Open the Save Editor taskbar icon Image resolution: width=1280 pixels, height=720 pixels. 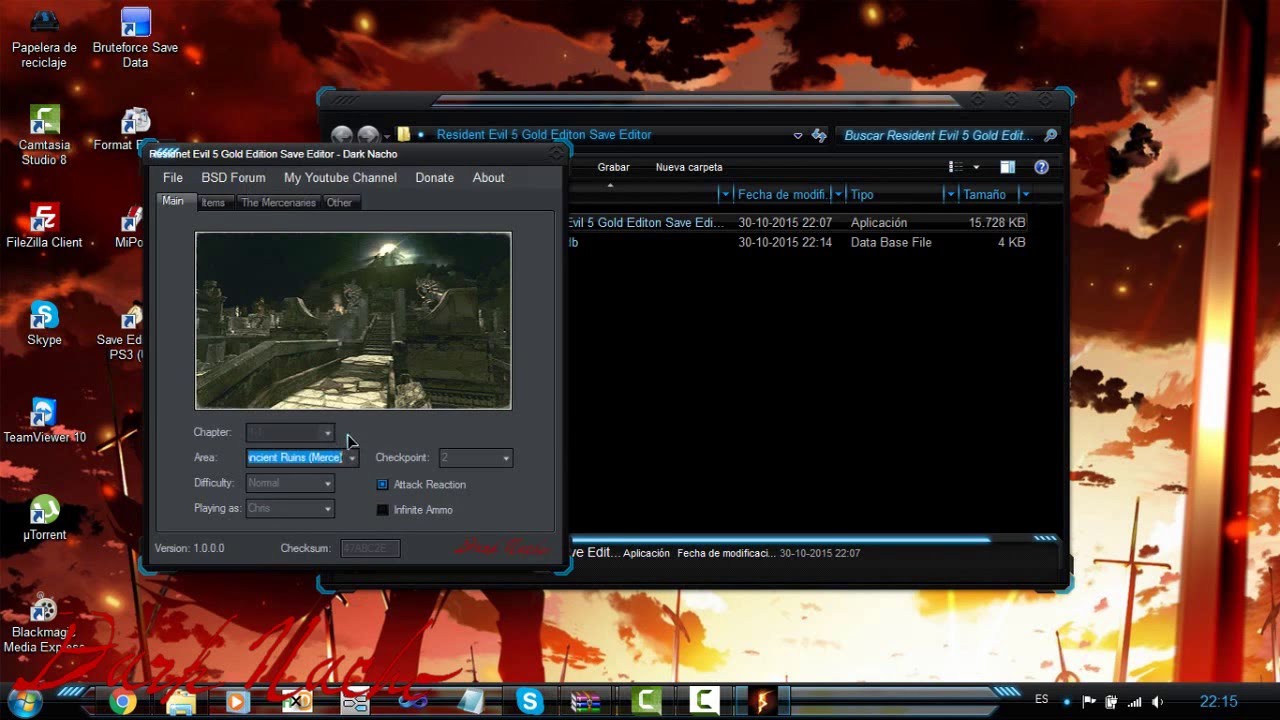coord(762,702)
